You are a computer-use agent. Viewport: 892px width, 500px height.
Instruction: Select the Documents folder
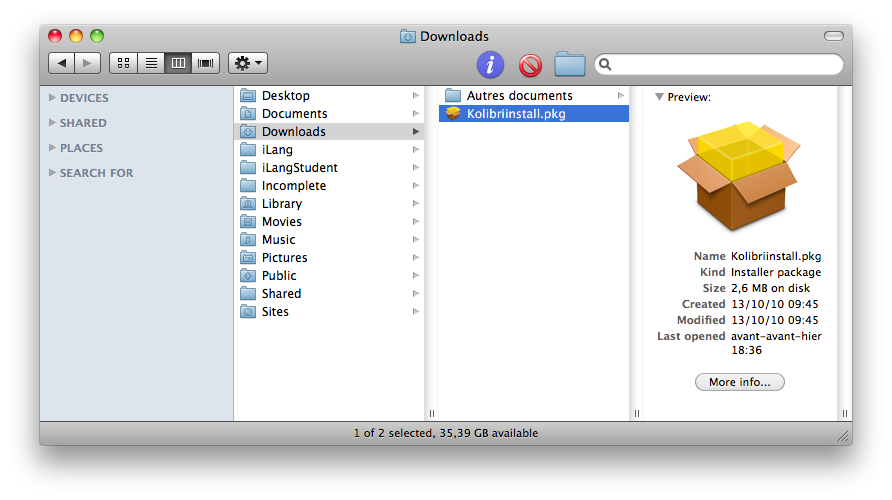coord(329,114)
